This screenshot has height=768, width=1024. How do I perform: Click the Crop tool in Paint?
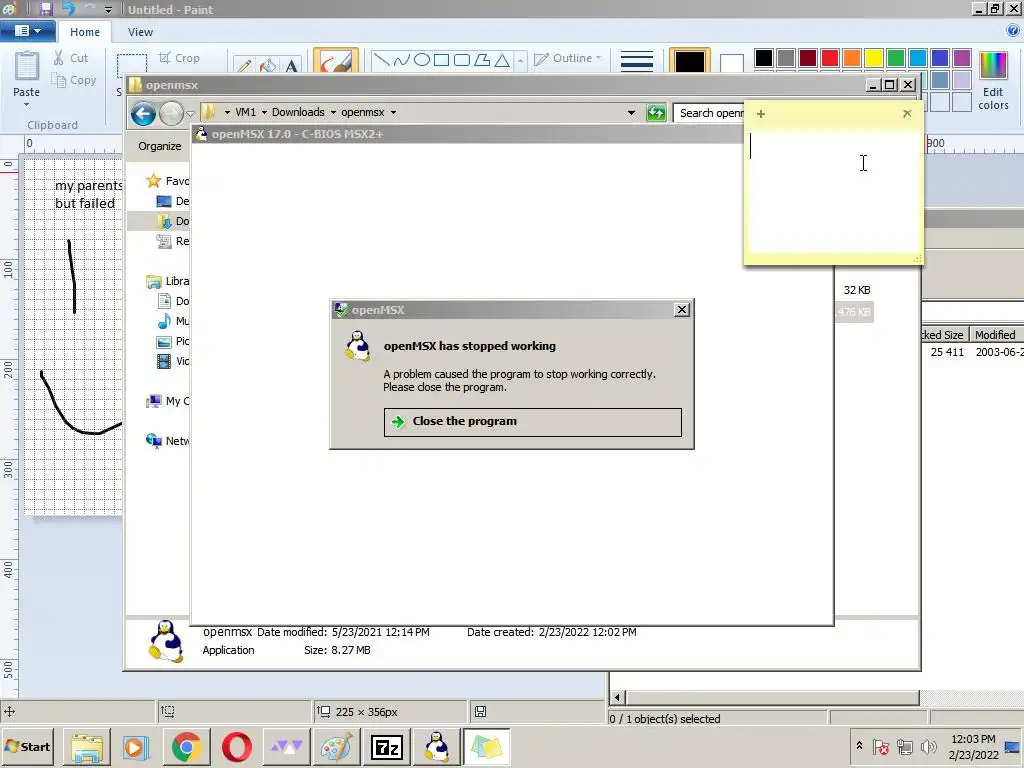coord(179,58)
